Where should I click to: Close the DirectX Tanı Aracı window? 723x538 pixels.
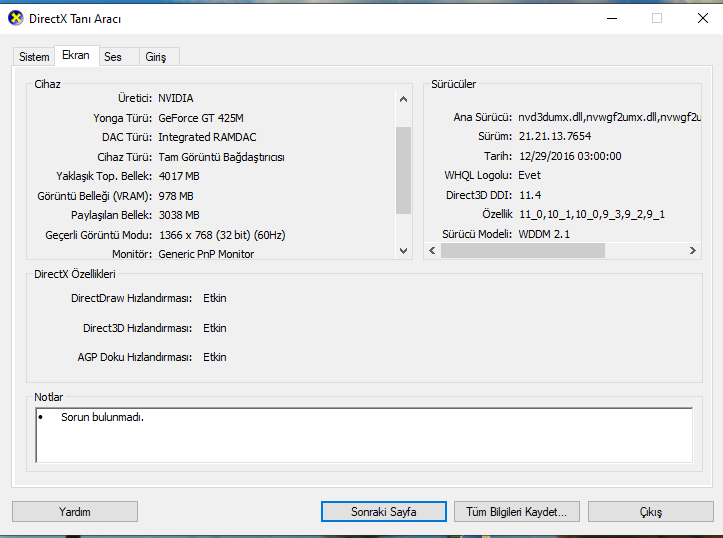703,18
